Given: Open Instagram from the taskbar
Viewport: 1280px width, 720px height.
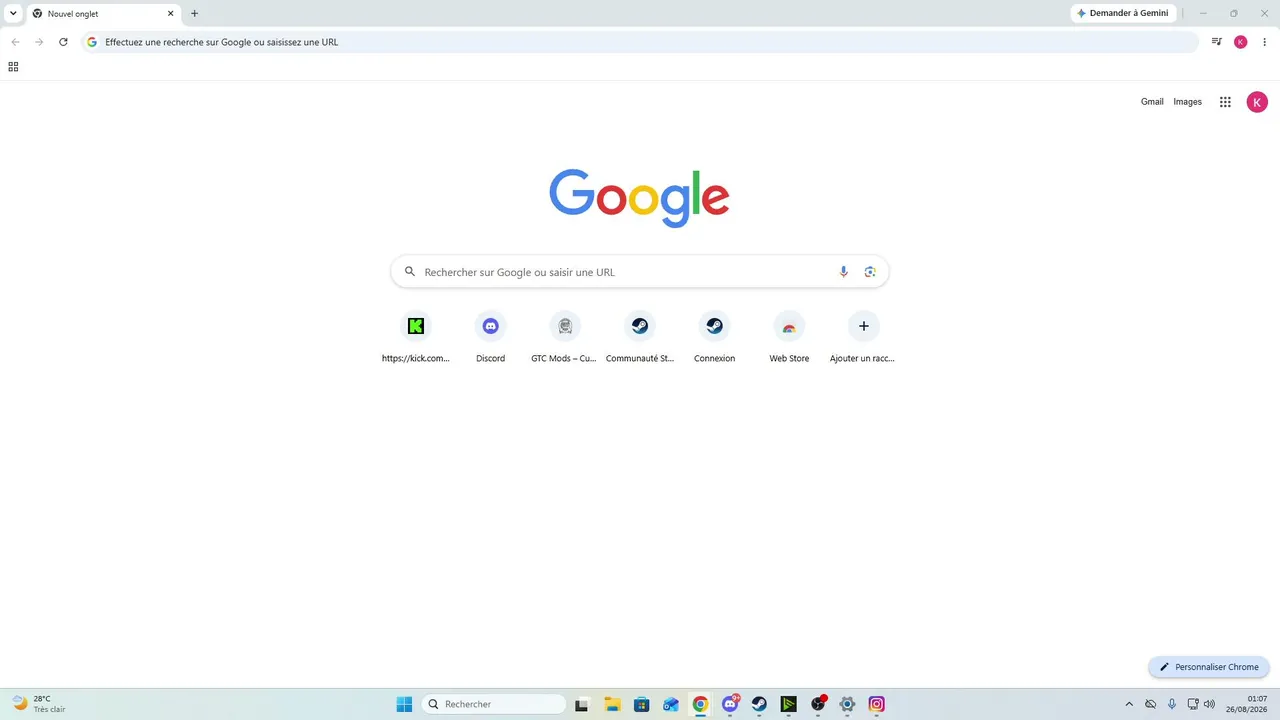Looking at the screenshot, I should click(x=877, y=704).
